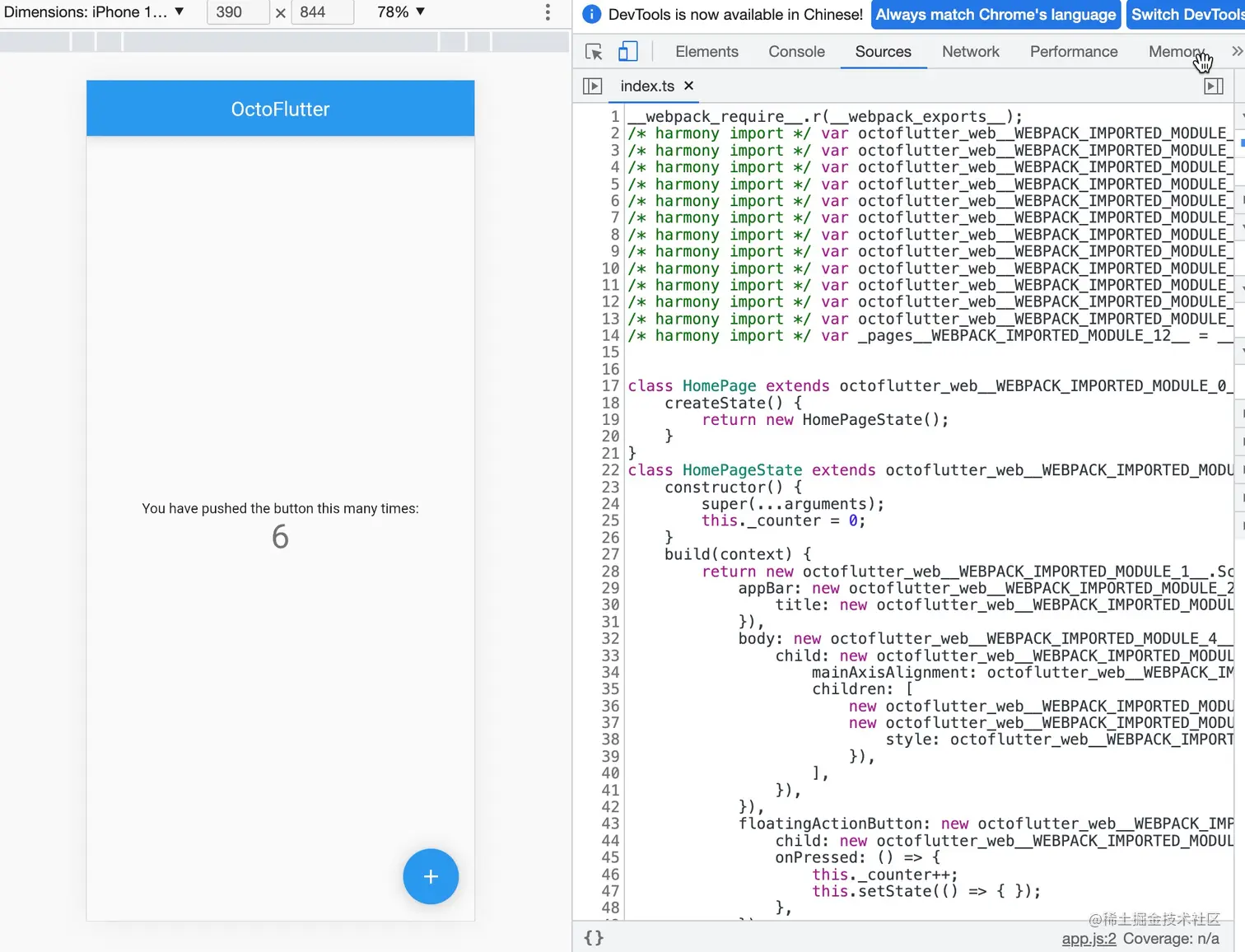Image resolution: width=1245 pixels, height=952 pixels.
Task: Open the device toolbar three-dot menu
Action: click(x=548, y=12)
